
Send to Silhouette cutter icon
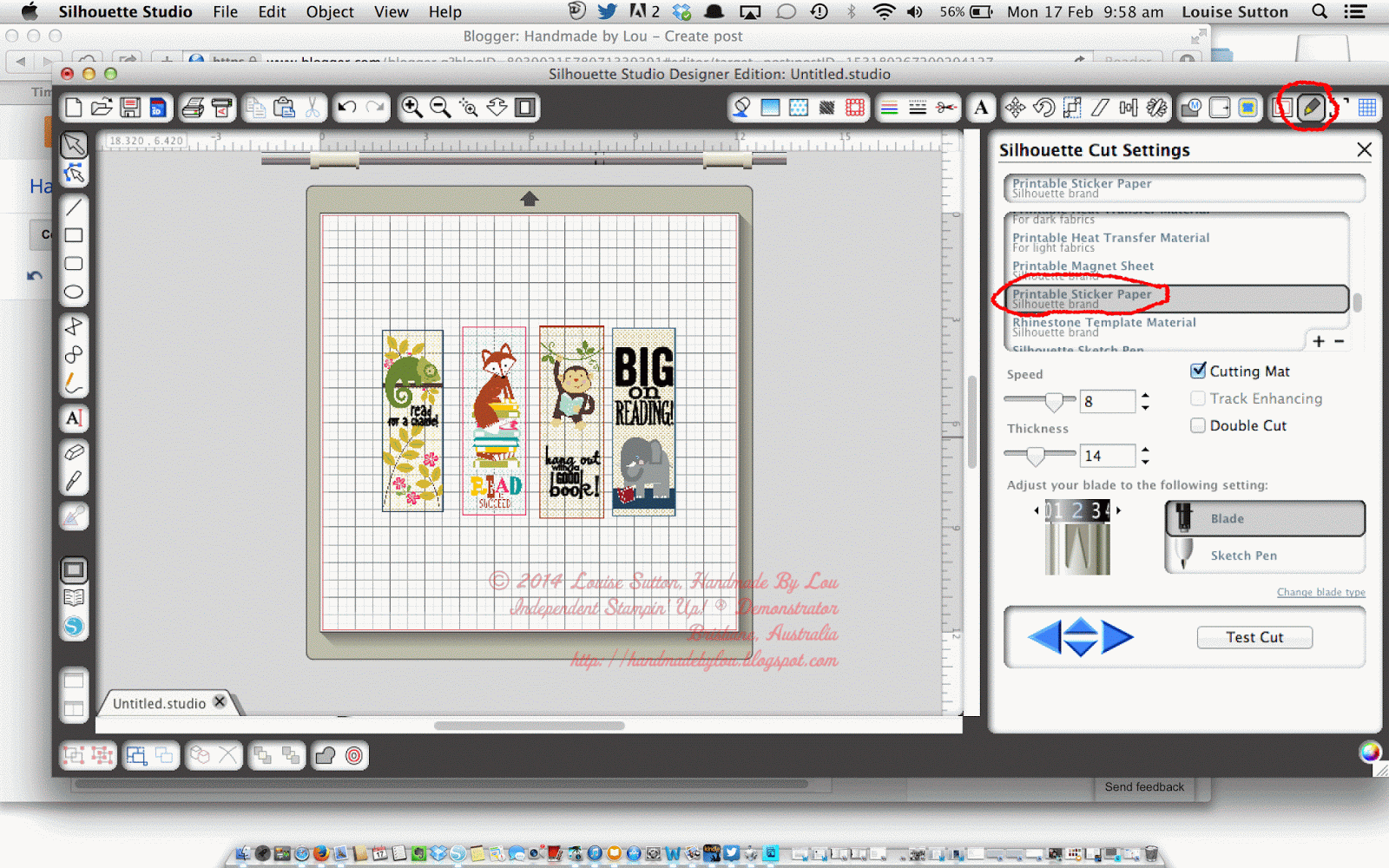(222, 108)
